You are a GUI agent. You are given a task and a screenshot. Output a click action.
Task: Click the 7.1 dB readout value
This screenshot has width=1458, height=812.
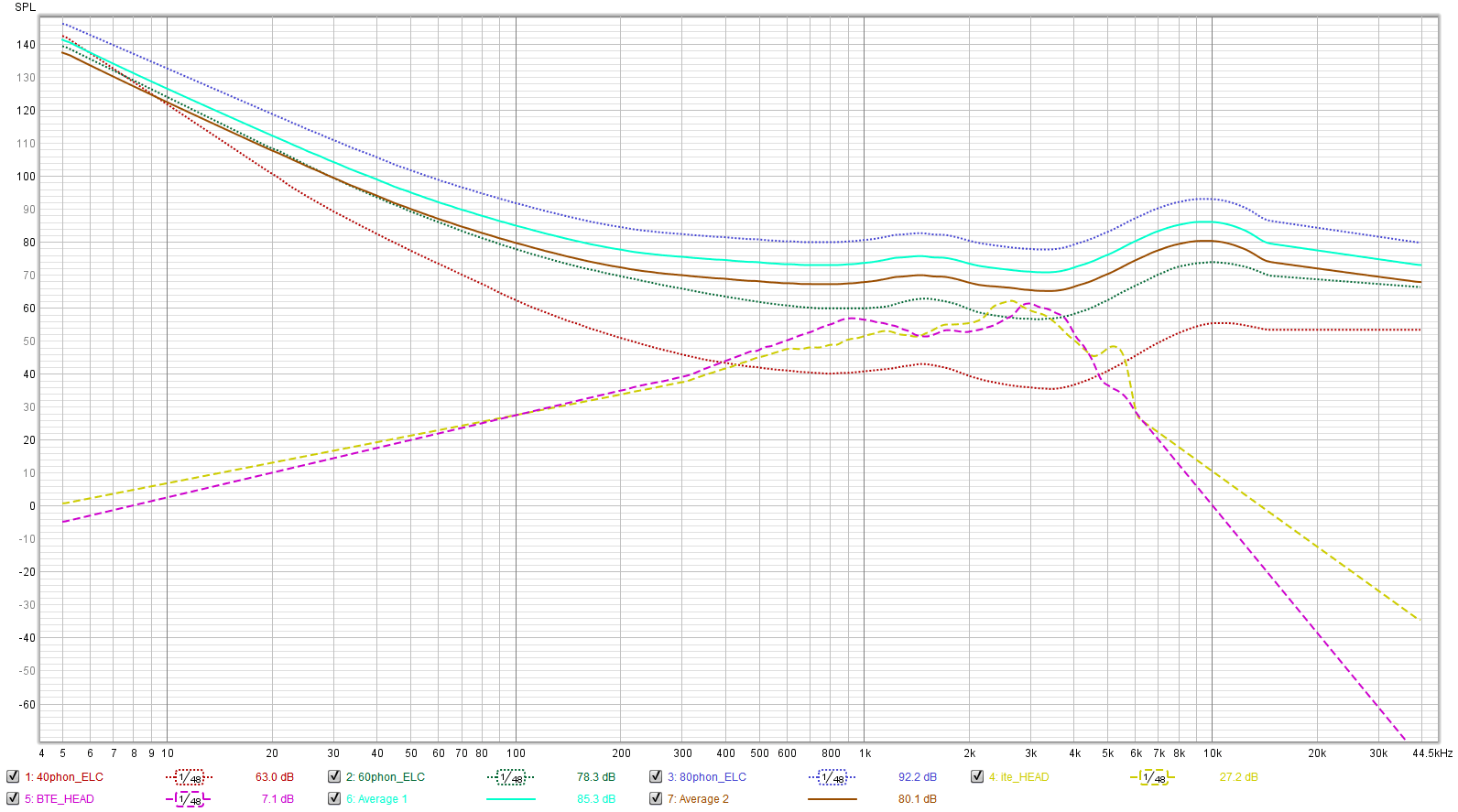pyautogui.click(x=277, y=799)
